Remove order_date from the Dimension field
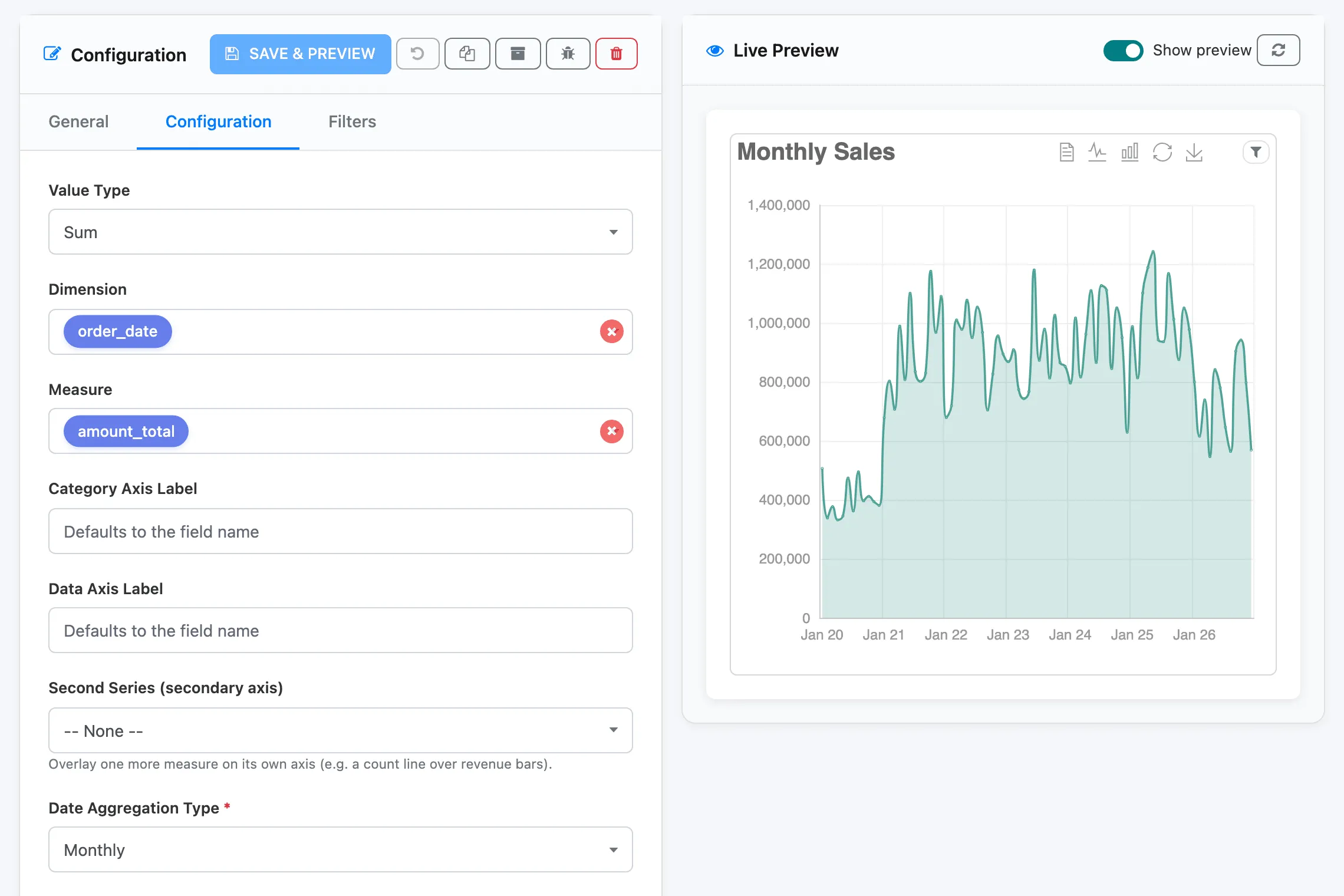This screenshot has width=1344, height=896. click(612, 331)
